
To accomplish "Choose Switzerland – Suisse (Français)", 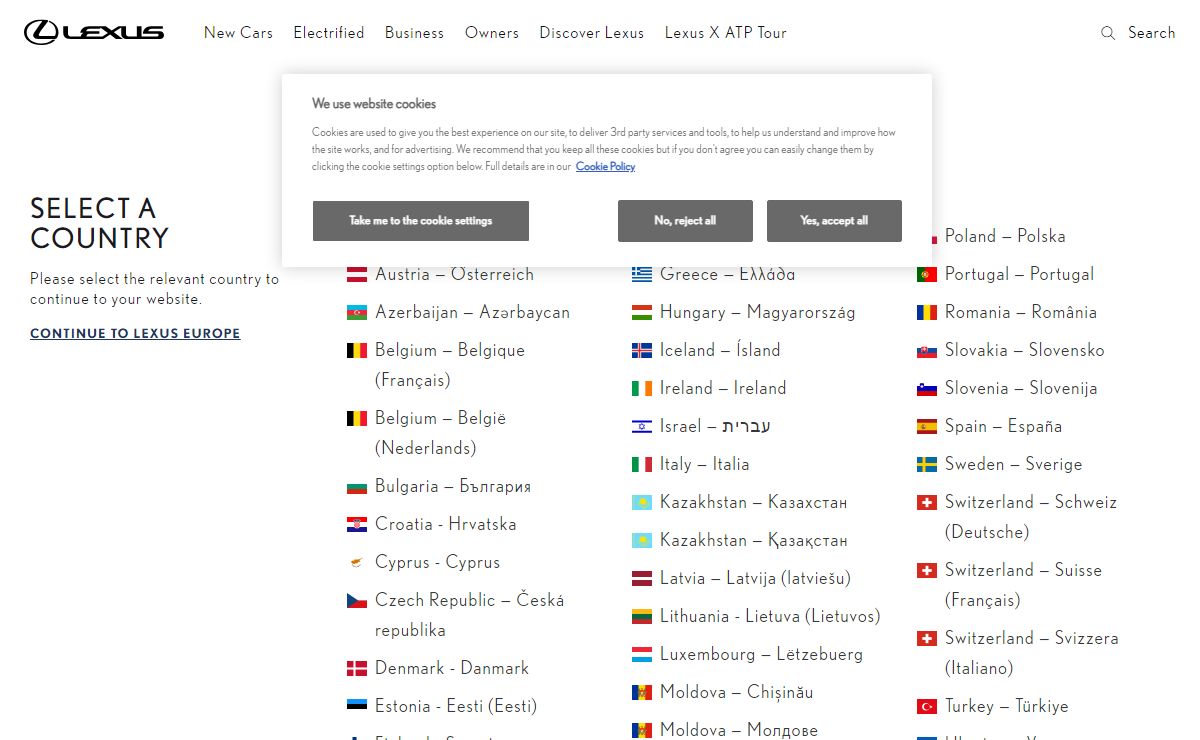I will pos(1023,585).
